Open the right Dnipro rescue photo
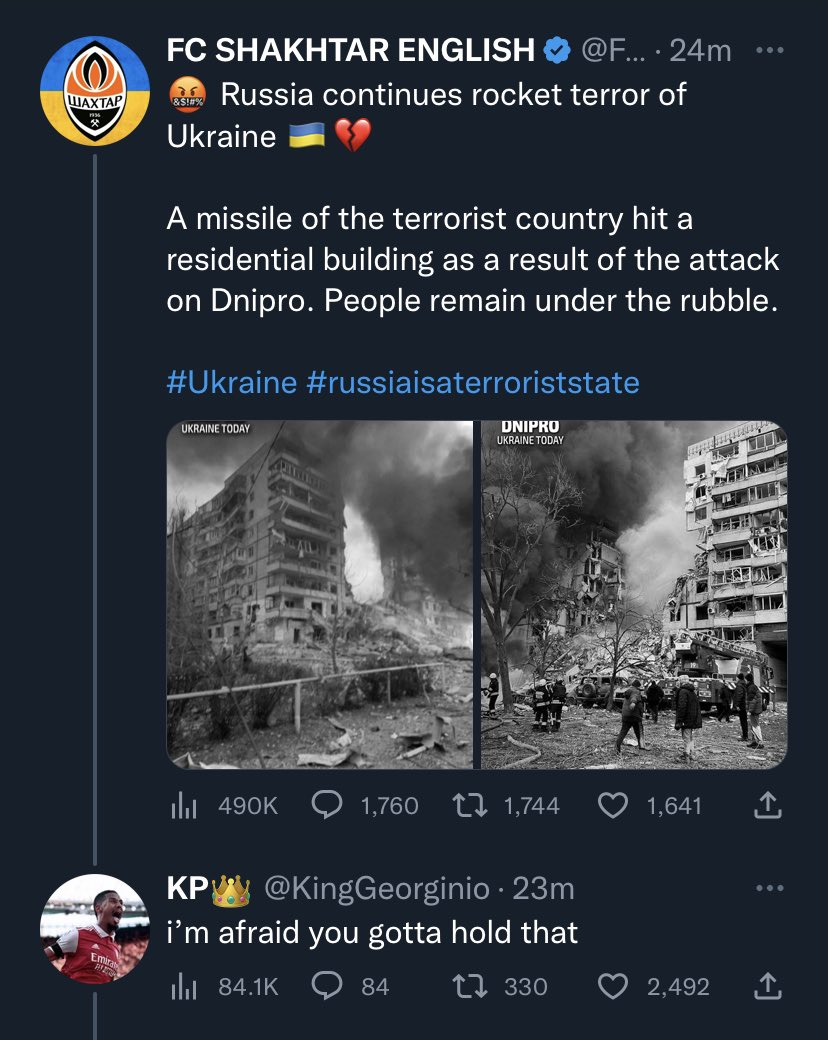Image resolution: width=828 pixels, height=1040 pixels. tap(634, 594)
